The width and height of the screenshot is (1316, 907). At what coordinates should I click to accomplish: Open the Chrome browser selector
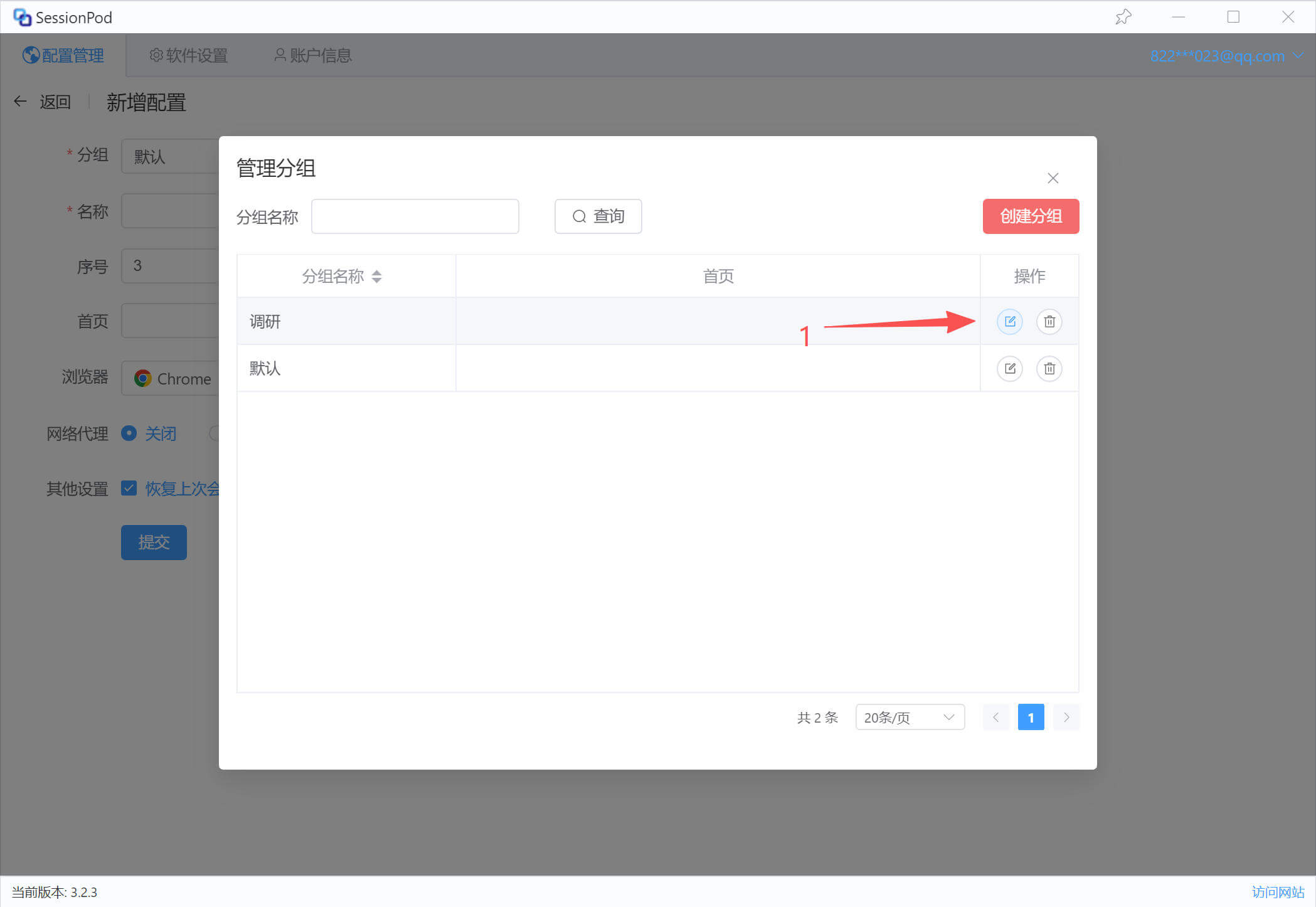pyautogui.click(x=172, y=378)
